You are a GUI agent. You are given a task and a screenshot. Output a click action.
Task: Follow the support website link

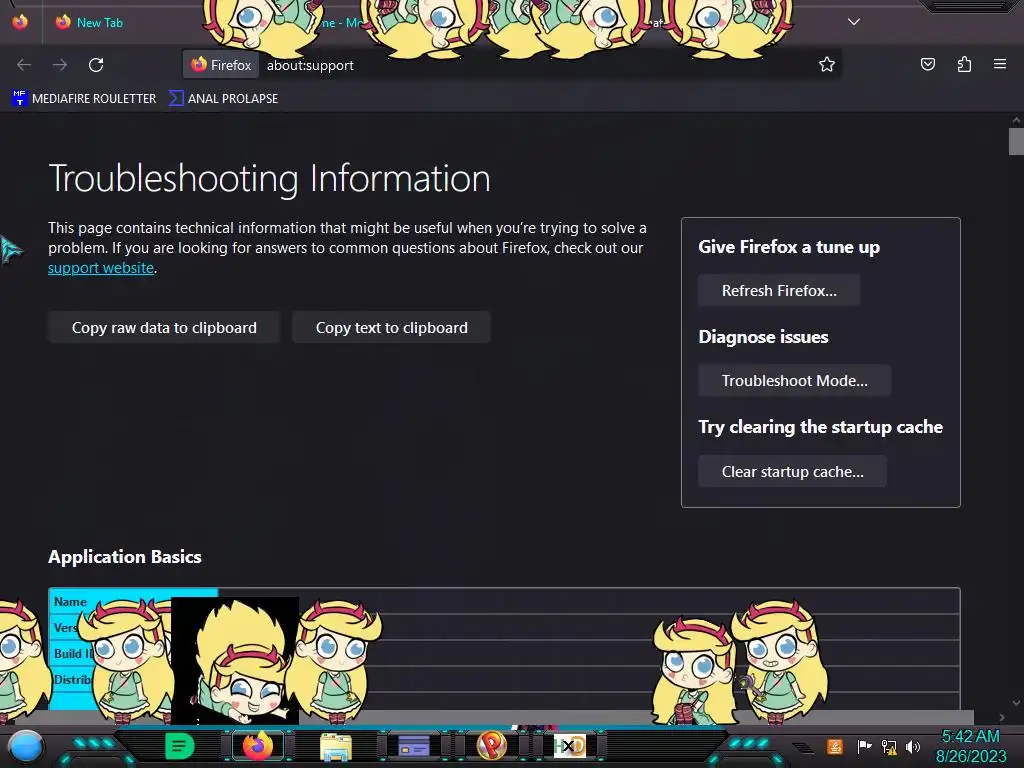coord(101,268)
